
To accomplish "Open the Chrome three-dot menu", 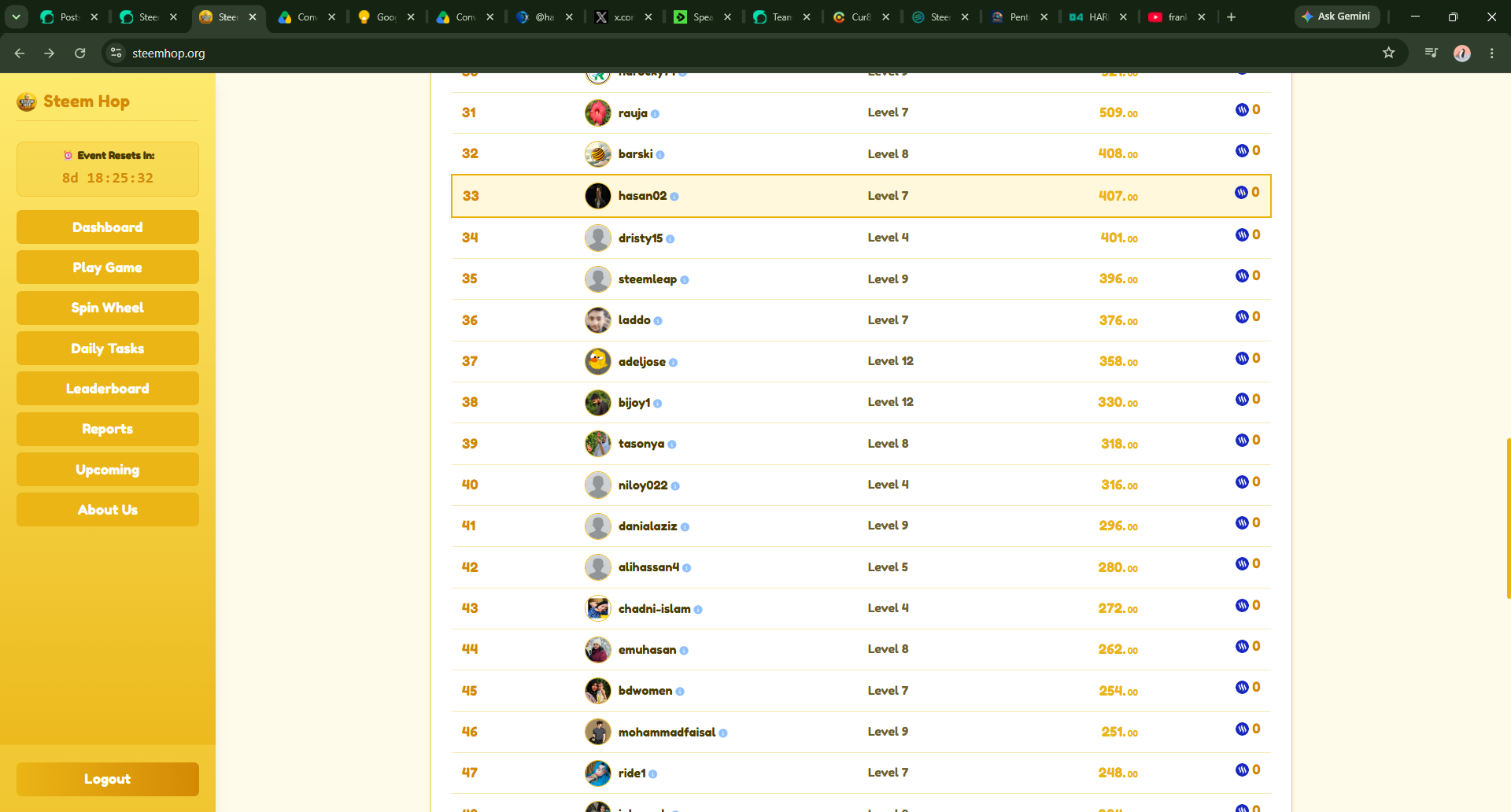I will (1491, 53).
